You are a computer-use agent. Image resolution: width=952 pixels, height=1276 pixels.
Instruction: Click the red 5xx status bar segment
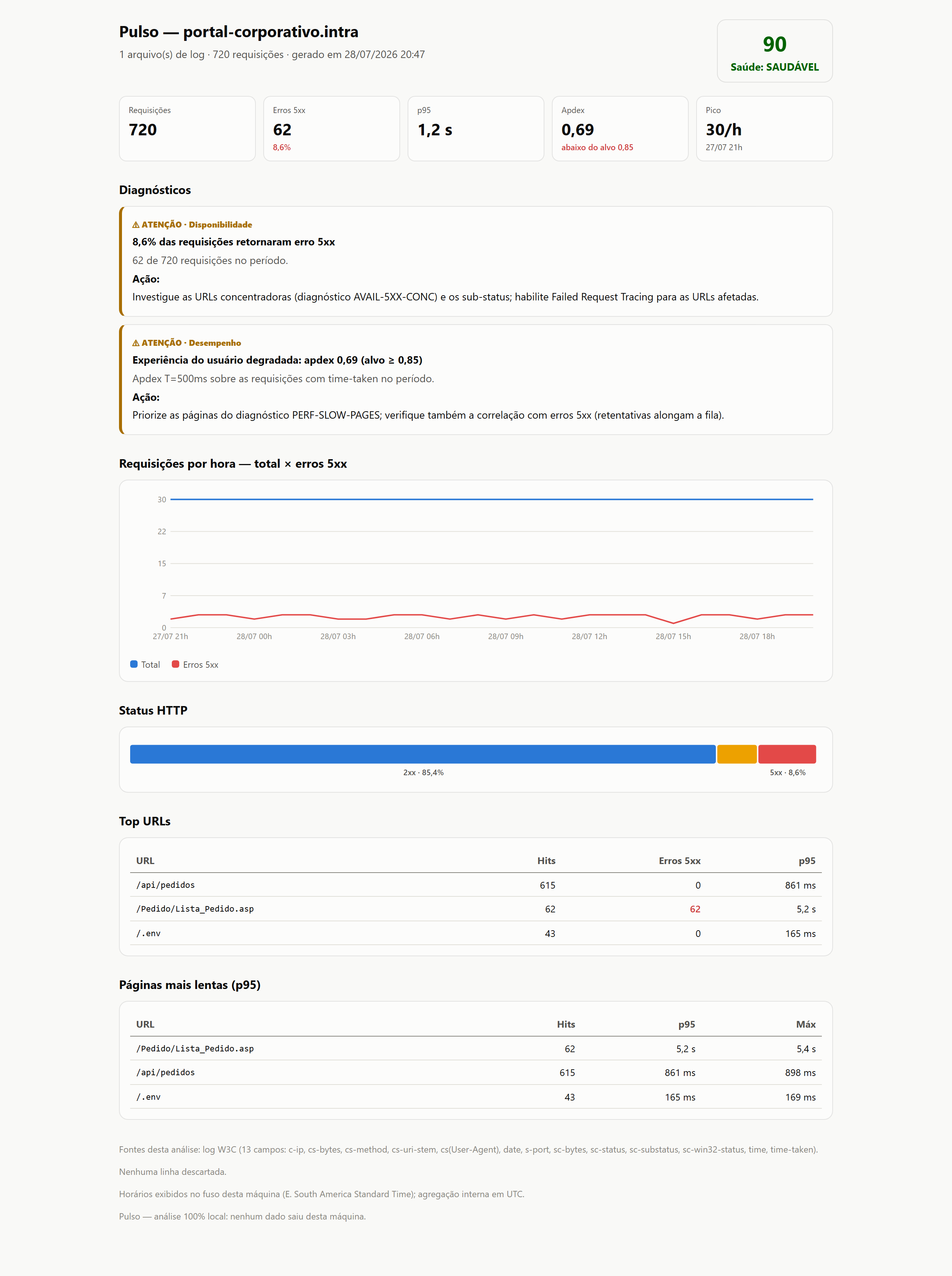click(787, 754)
